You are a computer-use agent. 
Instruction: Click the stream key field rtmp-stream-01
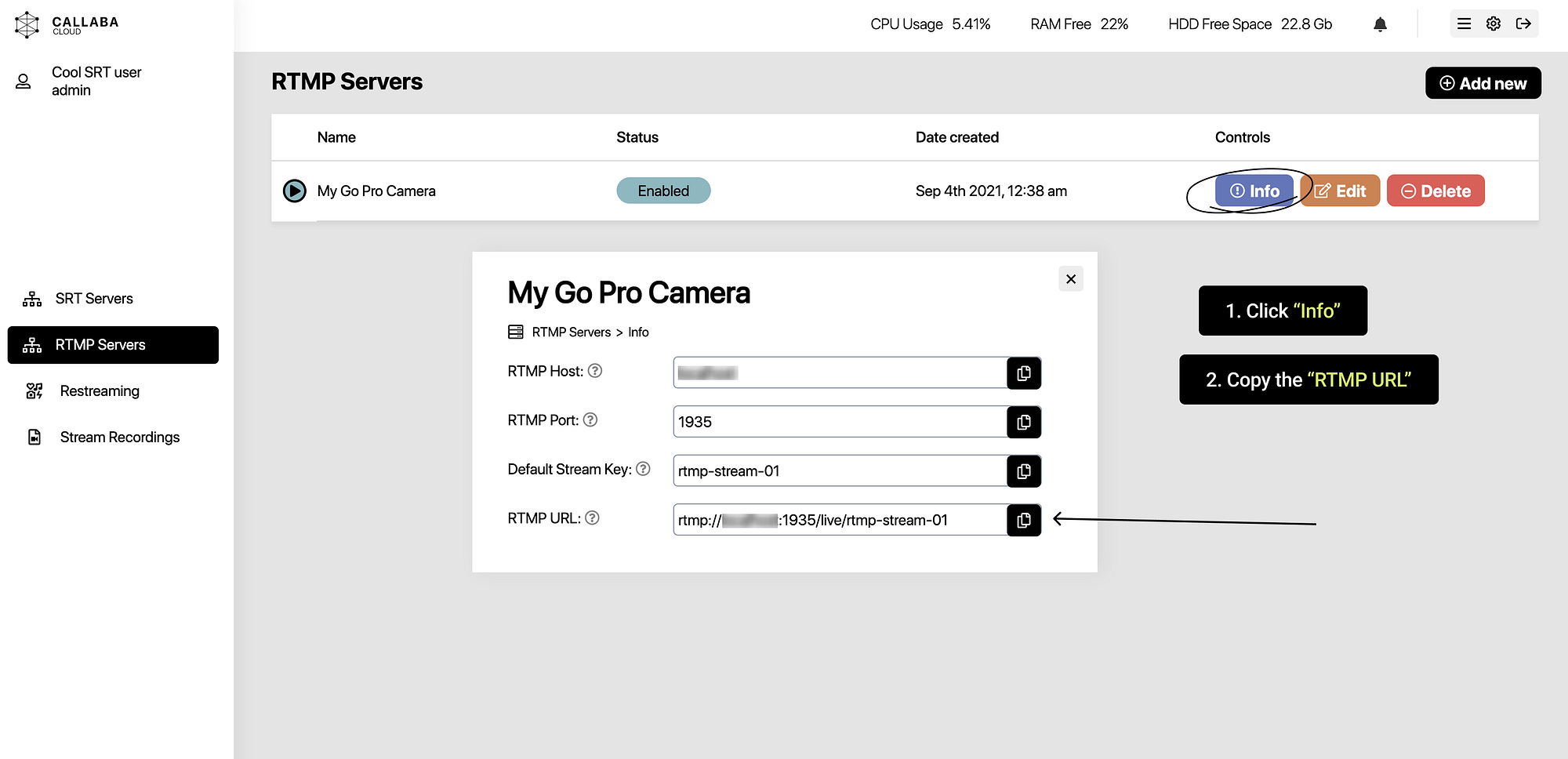840,471
